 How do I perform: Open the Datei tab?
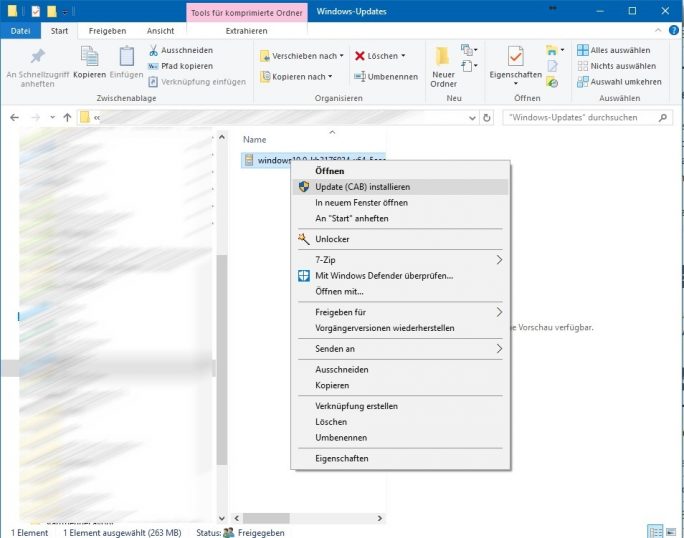pyautogui.click(x=21, y=31)
